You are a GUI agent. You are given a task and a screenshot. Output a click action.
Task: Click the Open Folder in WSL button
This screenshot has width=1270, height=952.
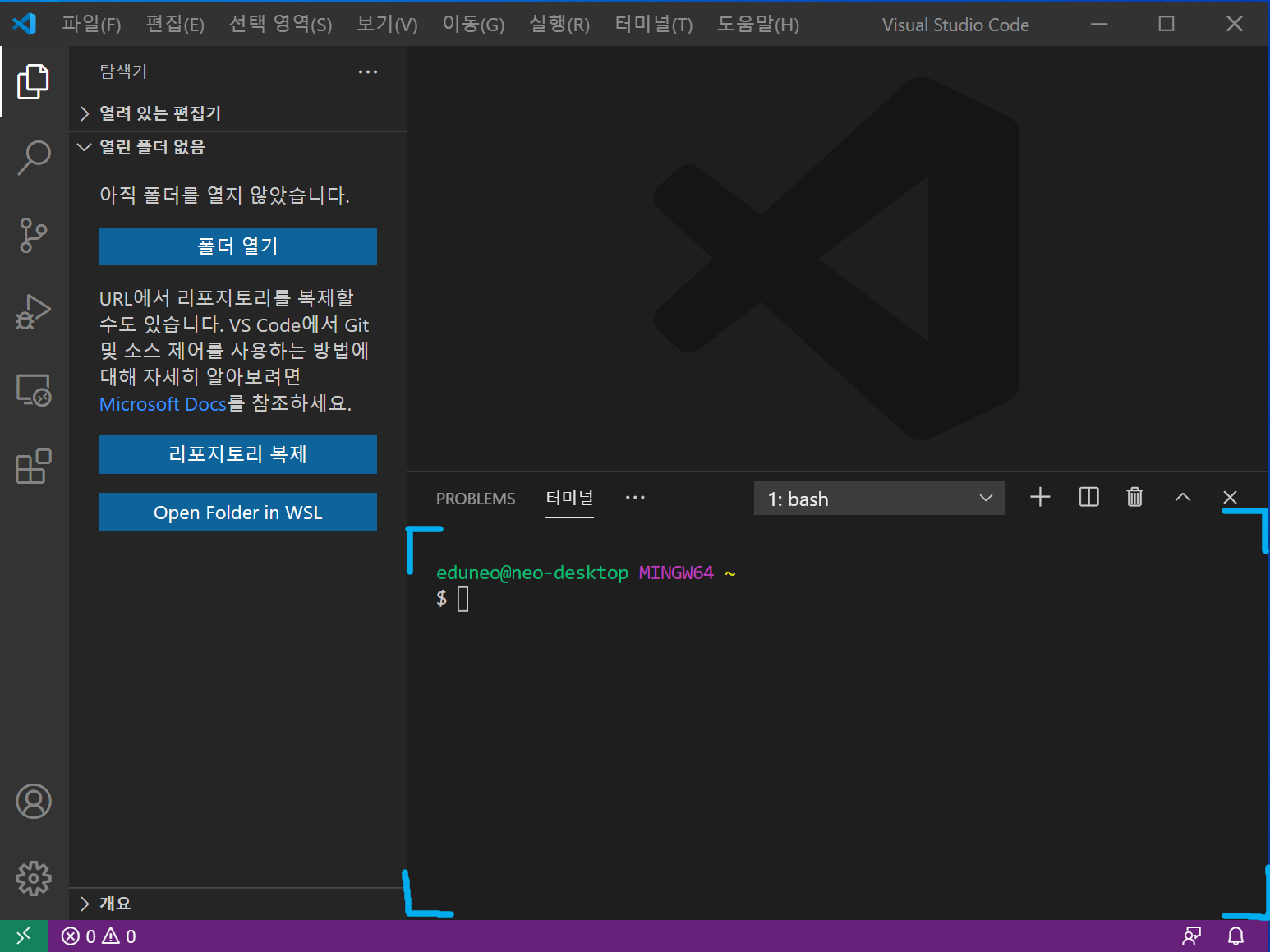(x=237, y=512)
